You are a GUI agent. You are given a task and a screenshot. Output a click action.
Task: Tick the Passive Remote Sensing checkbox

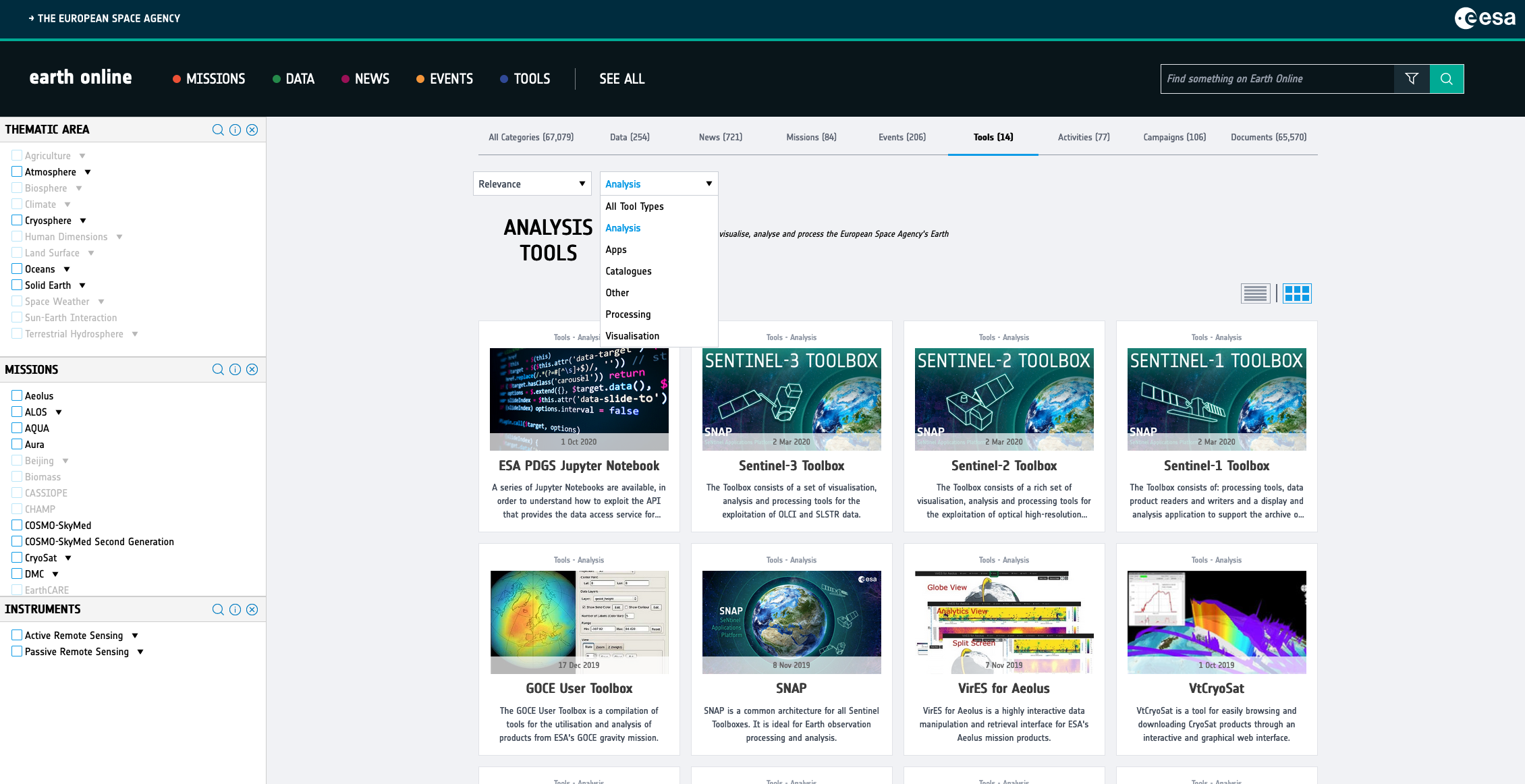pyautogui.click(x=17, y=652)
